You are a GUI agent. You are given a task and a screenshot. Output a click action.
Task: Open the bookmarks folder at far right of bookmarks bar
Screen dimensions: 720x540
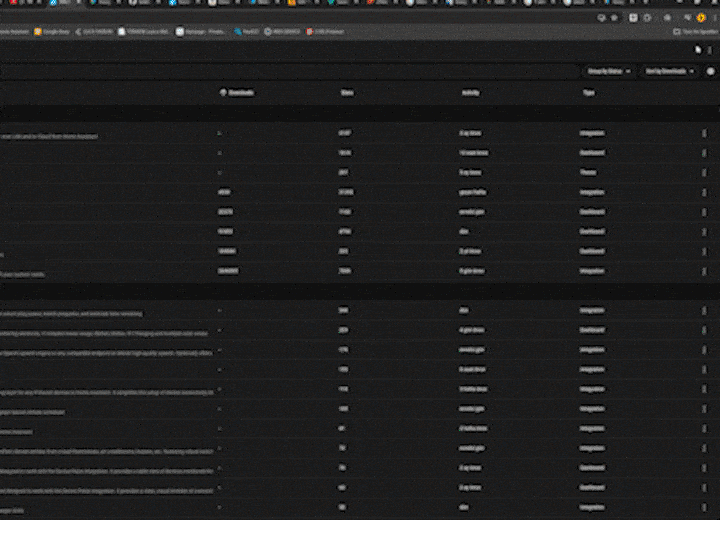click(694, 32)
